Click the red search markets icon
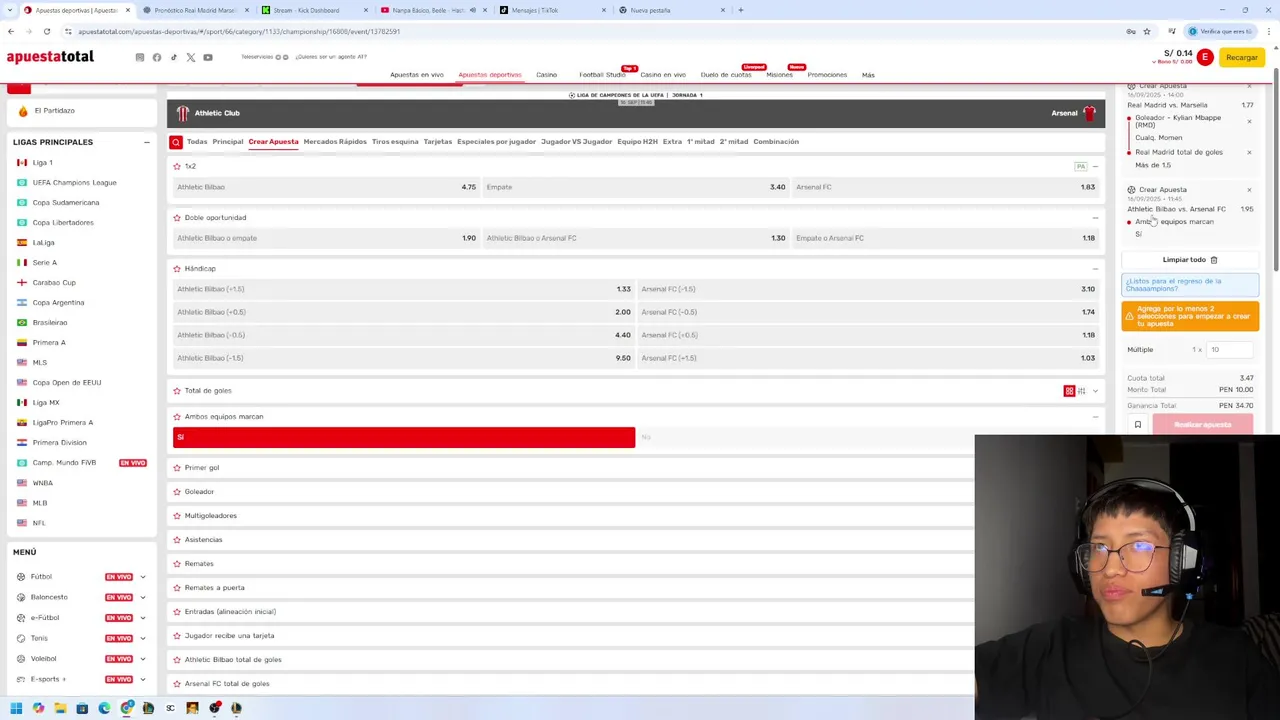Screen dimensions: 1280x720 (x=176, y=142)
